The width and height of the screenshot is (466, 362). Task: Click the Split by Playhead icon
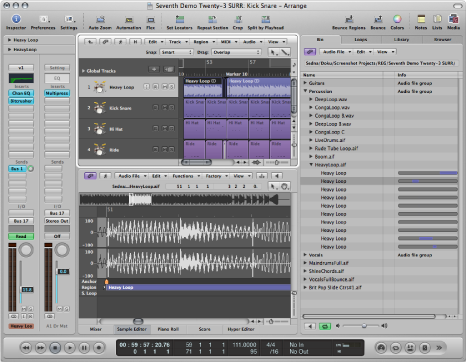click(x=265, y=19)
